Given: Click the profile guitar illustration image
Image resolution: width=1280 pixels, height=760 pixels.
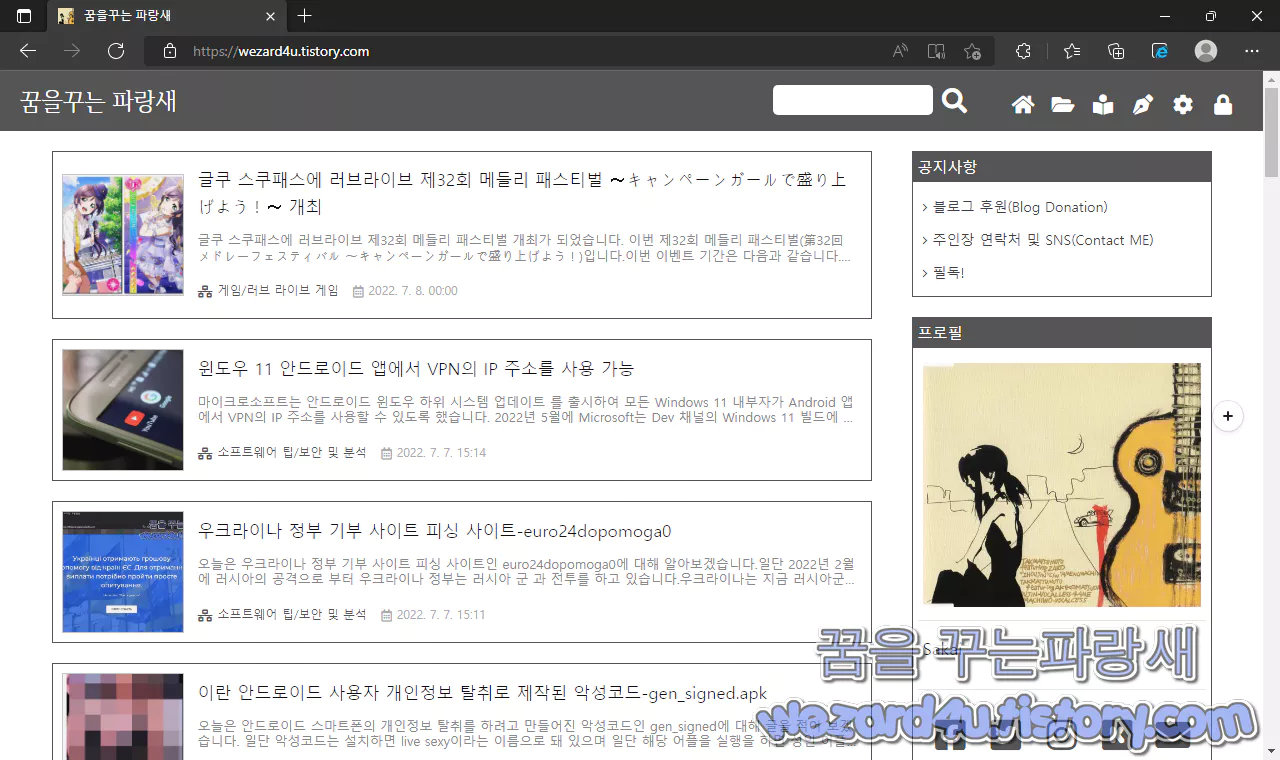Looking at the screenshot, I should pos(1062,485).
